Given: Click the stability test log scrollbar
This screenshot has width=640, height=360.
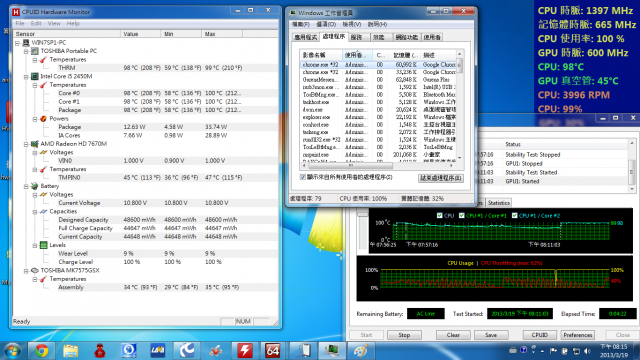Looking at the screenshot, I should [632, 166].
